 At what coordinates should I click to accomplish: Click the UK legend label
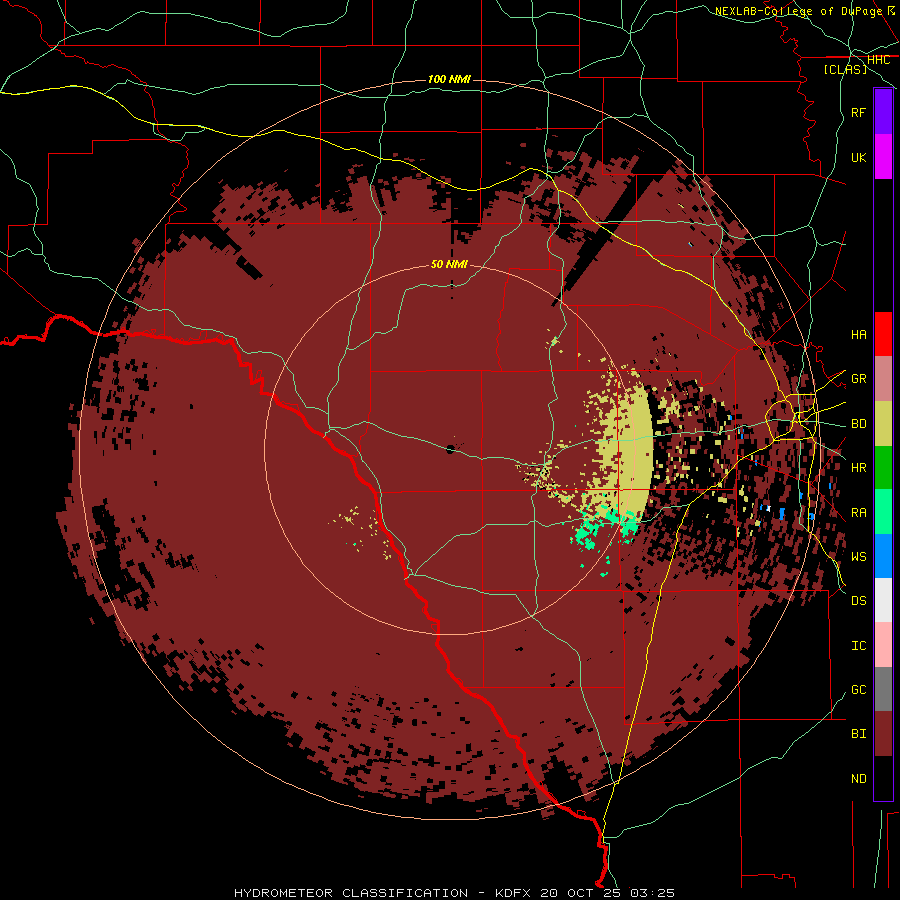(x=858, y=157)
